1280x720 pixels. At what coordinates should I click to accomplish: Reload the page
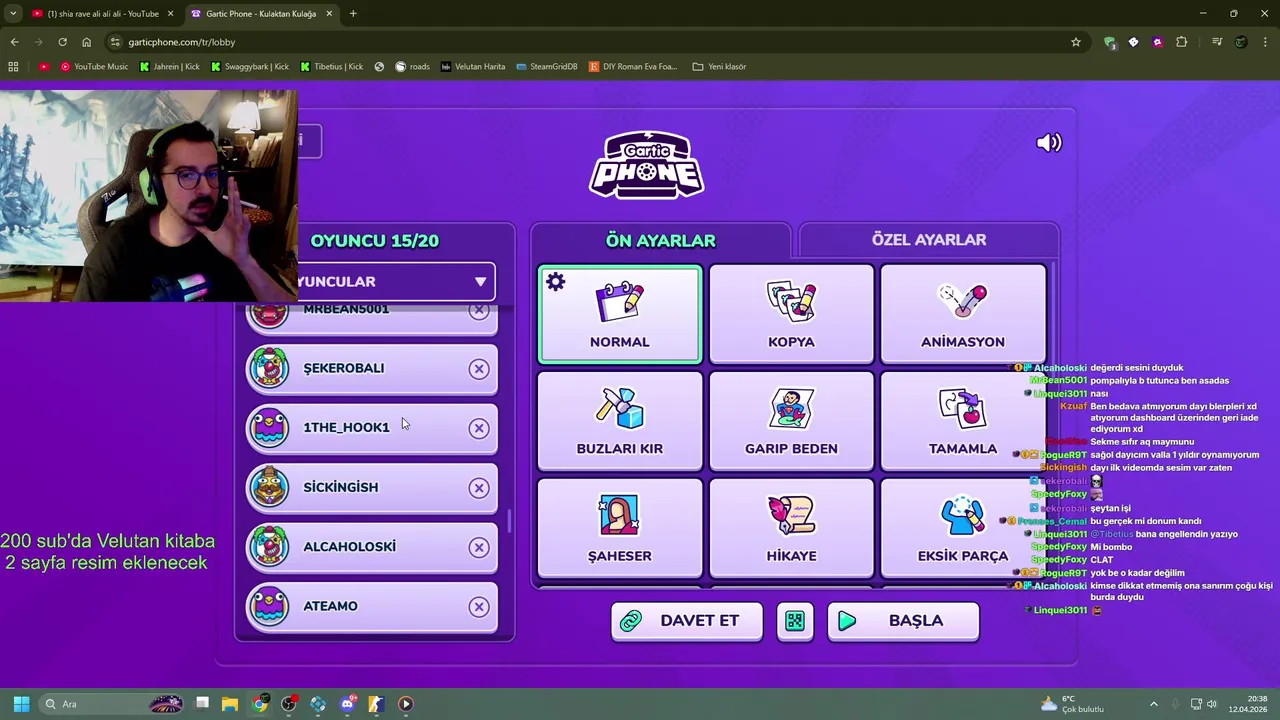point(62,42)
